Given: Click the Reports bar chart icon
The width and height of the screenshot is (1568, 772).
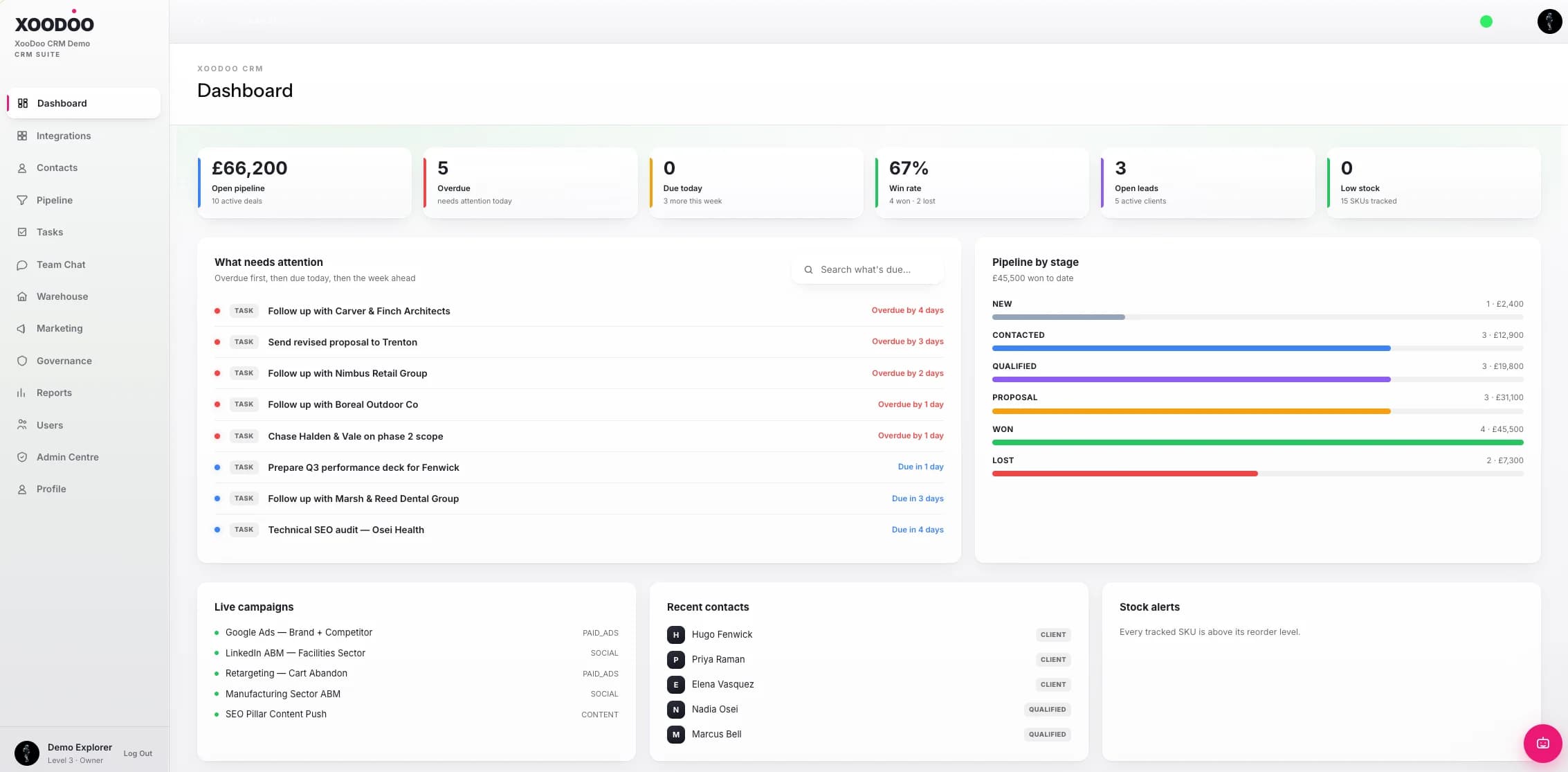Looking at the screenshot, I should pyautogui.click(x=22, y=393).
